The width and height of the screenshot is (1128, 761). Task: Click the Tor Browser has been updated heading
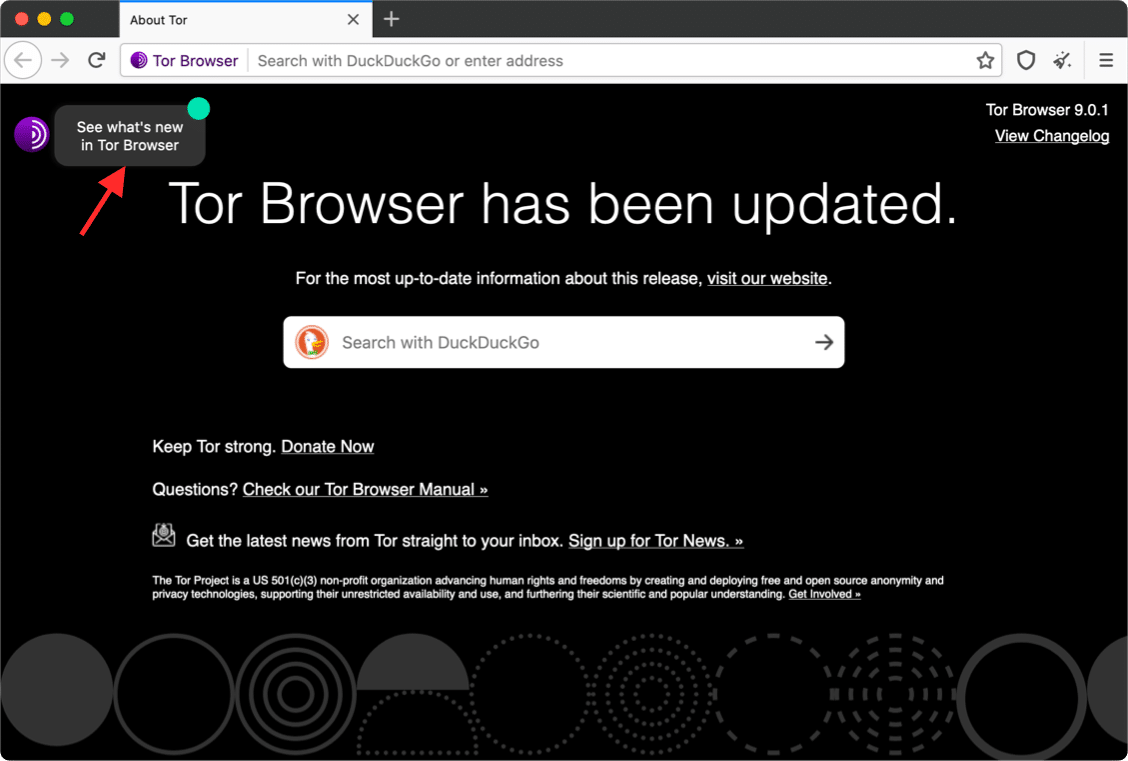[563, 204]
